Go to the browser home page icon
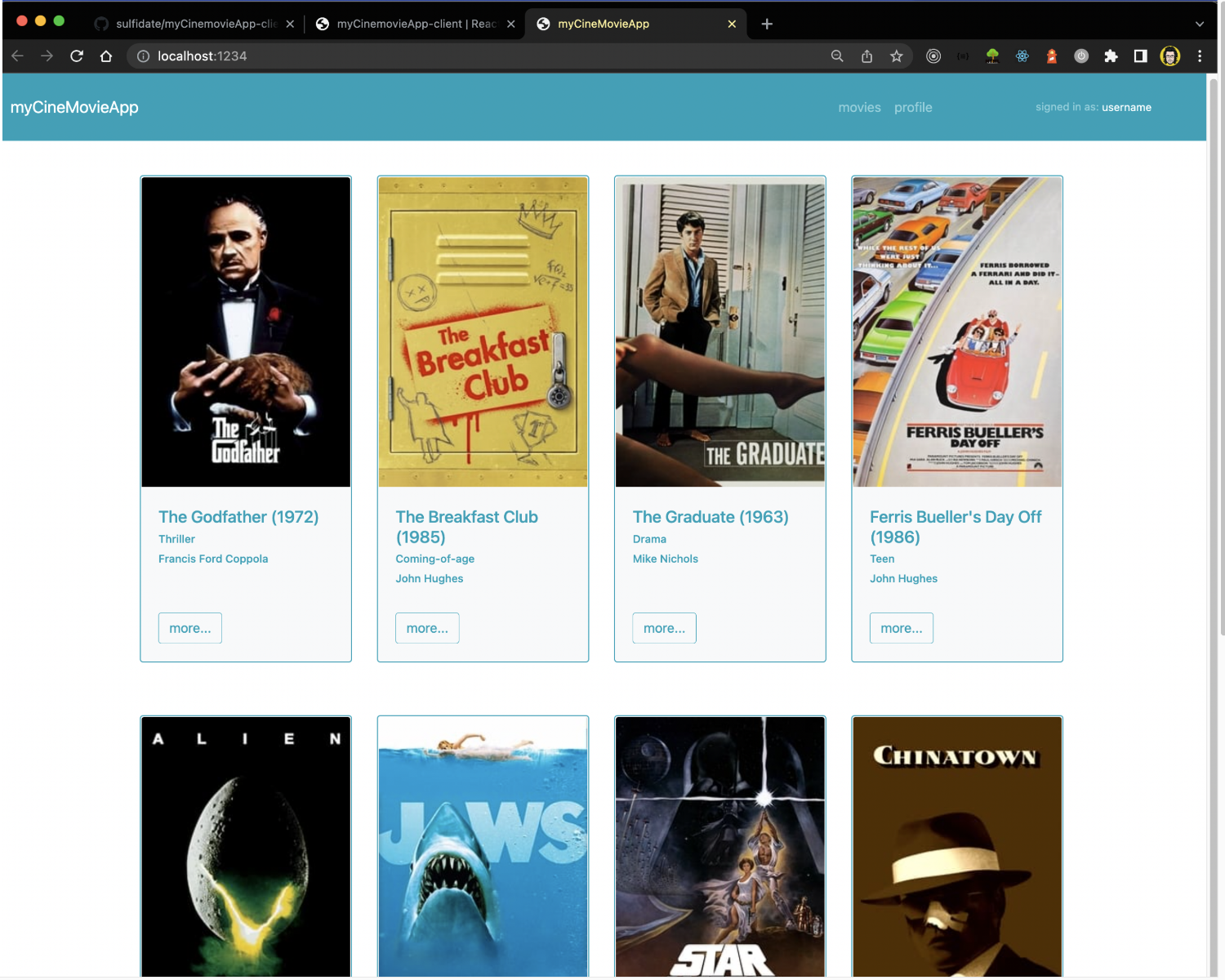The width and height of the screenshot is (1225, 980). pos(106,56)
